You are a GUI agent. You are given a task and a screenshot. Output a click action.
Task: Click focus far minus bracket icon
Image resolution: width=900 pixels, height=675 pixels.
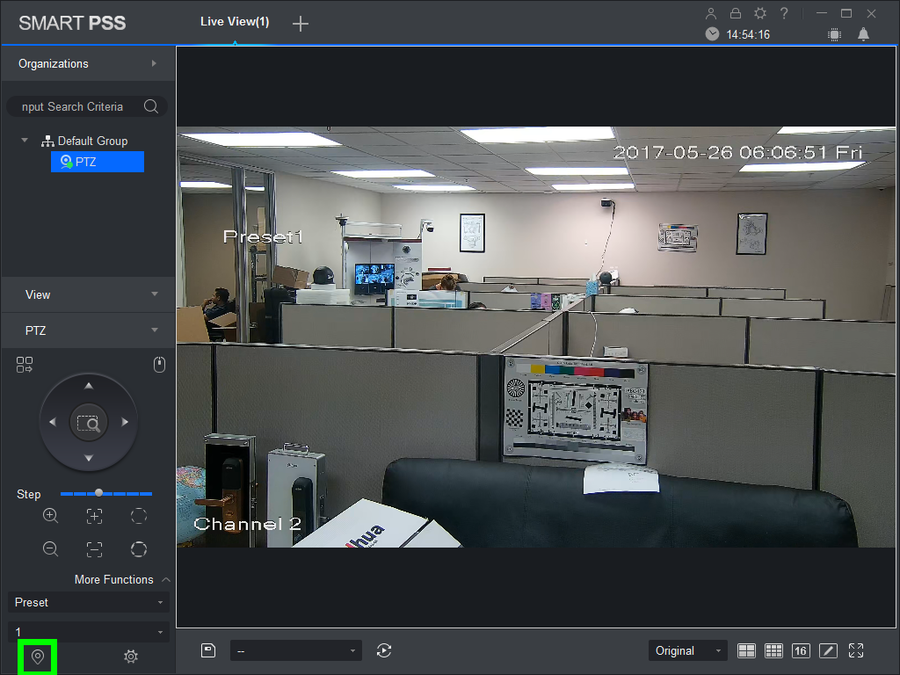click(95, 549)
